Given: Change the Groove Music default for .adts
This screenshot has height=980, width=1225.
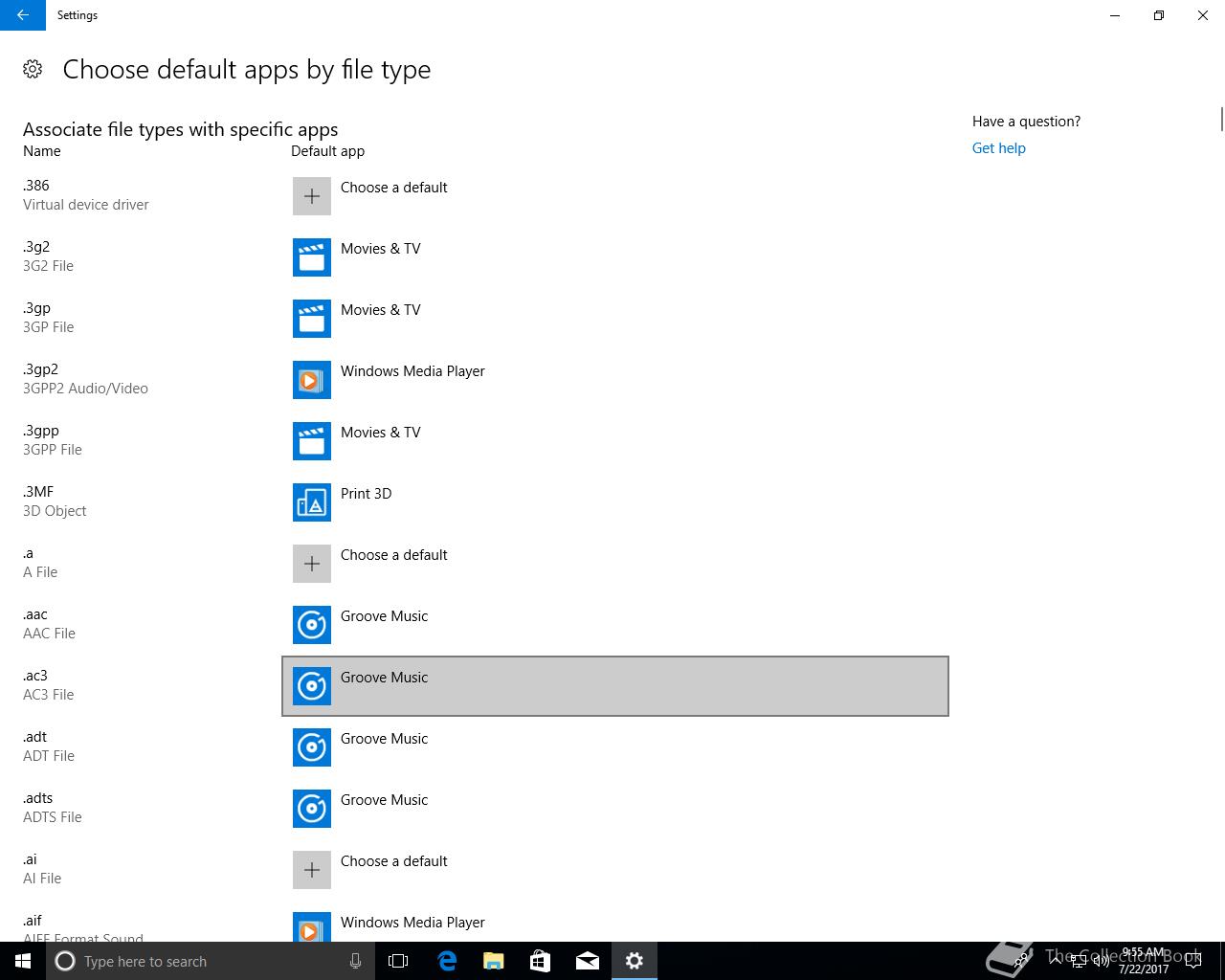Looking at the screenshot, I should coord(615,809).
